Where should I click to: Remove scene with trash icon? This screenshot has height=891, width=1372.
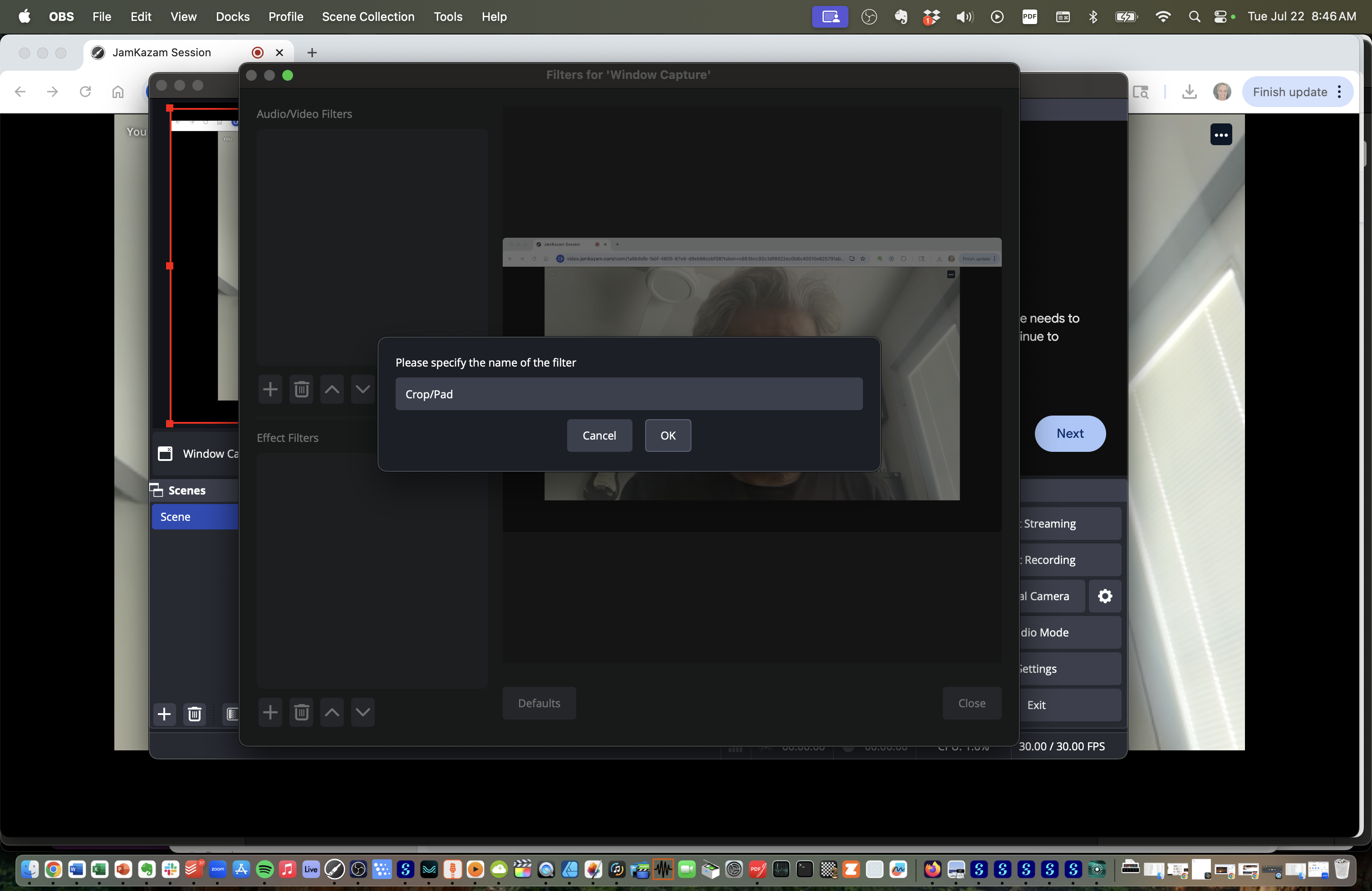[x=195, y=714]
